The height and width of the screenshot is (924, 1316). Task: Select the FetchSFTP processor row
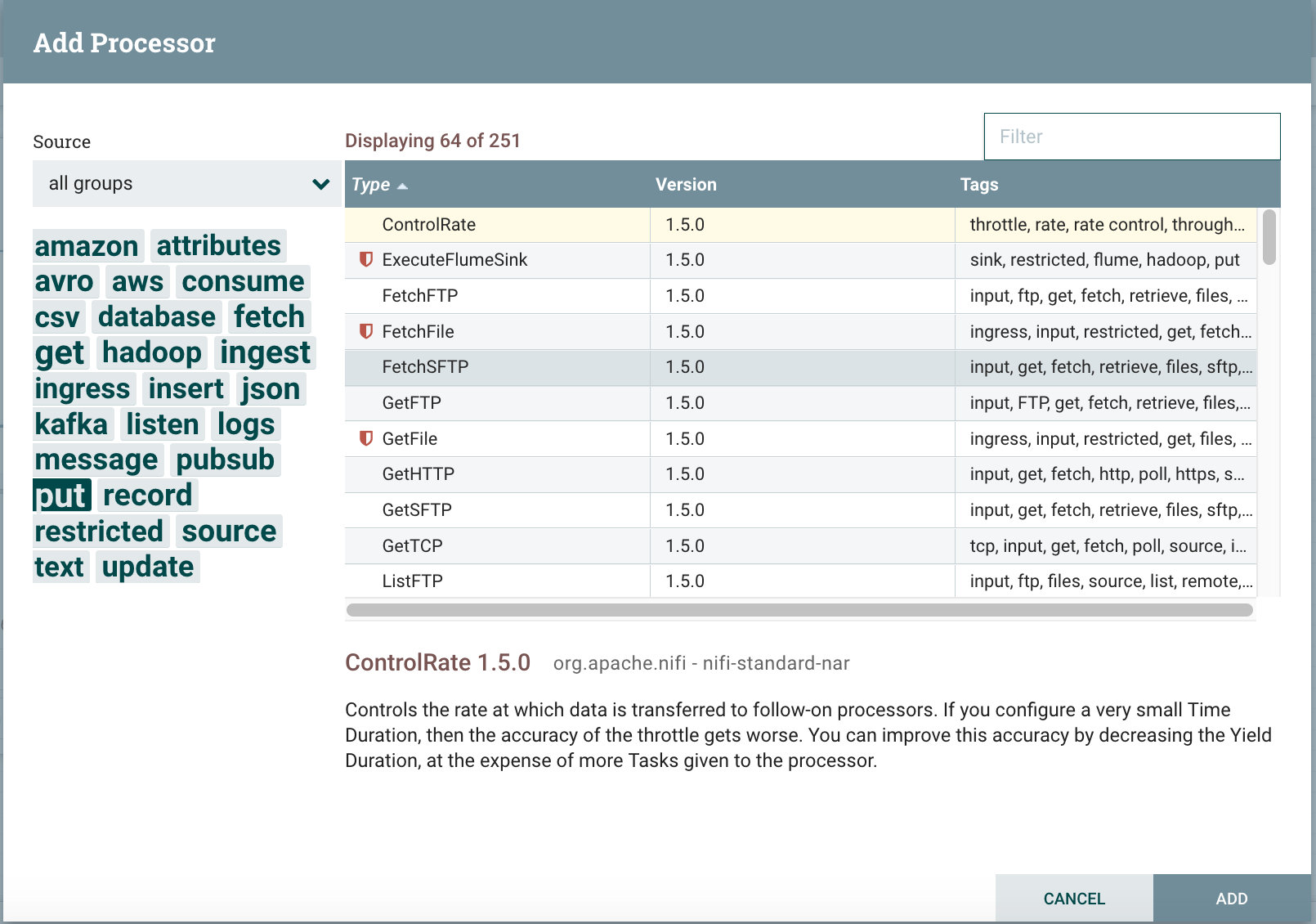click(426, 367)
